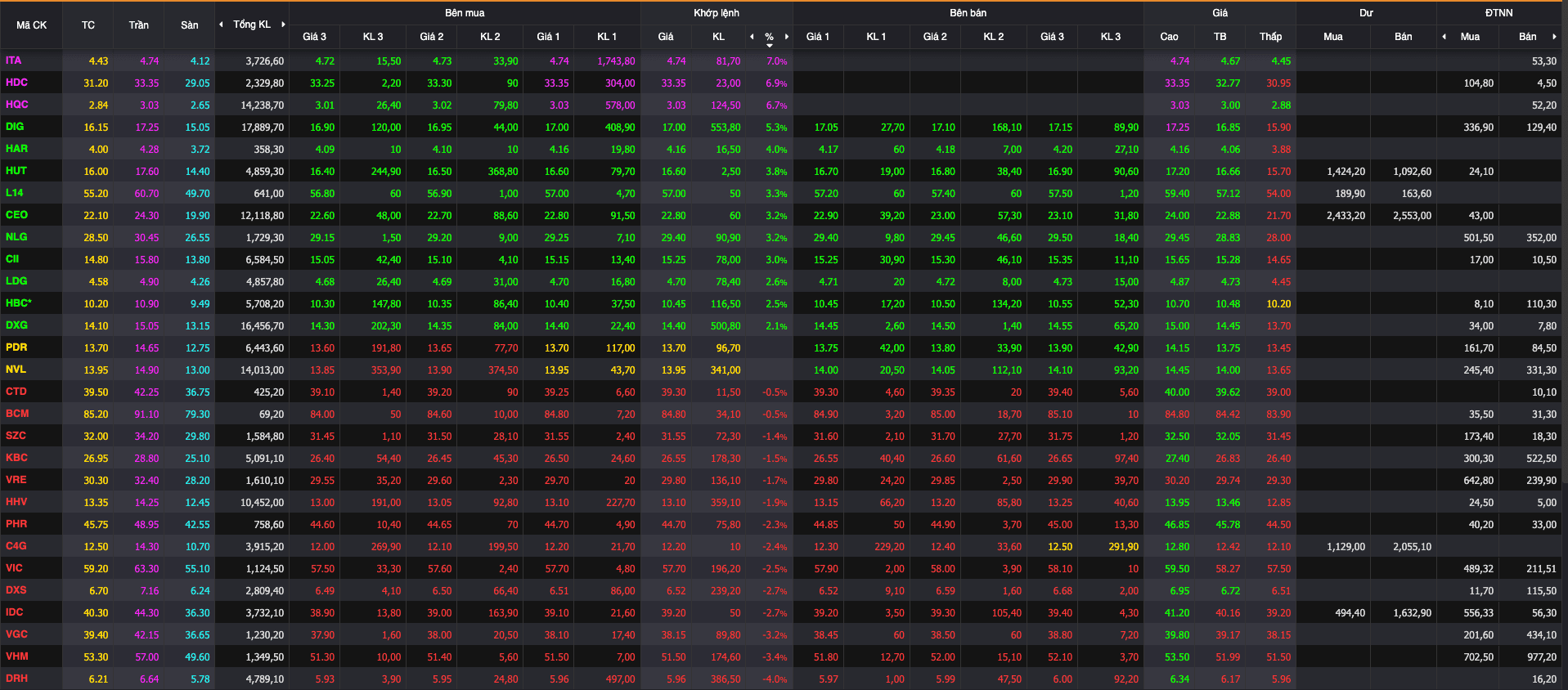Sort by the % column header
Screen dimensions: 1568x690
[769, 37]
